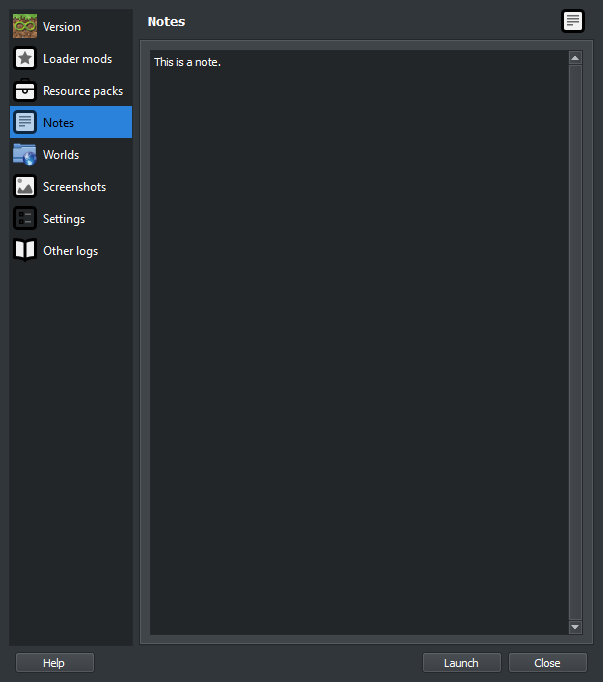603x682 pixels.
Task: Click the Help button
Action: [x=55, y=663]
